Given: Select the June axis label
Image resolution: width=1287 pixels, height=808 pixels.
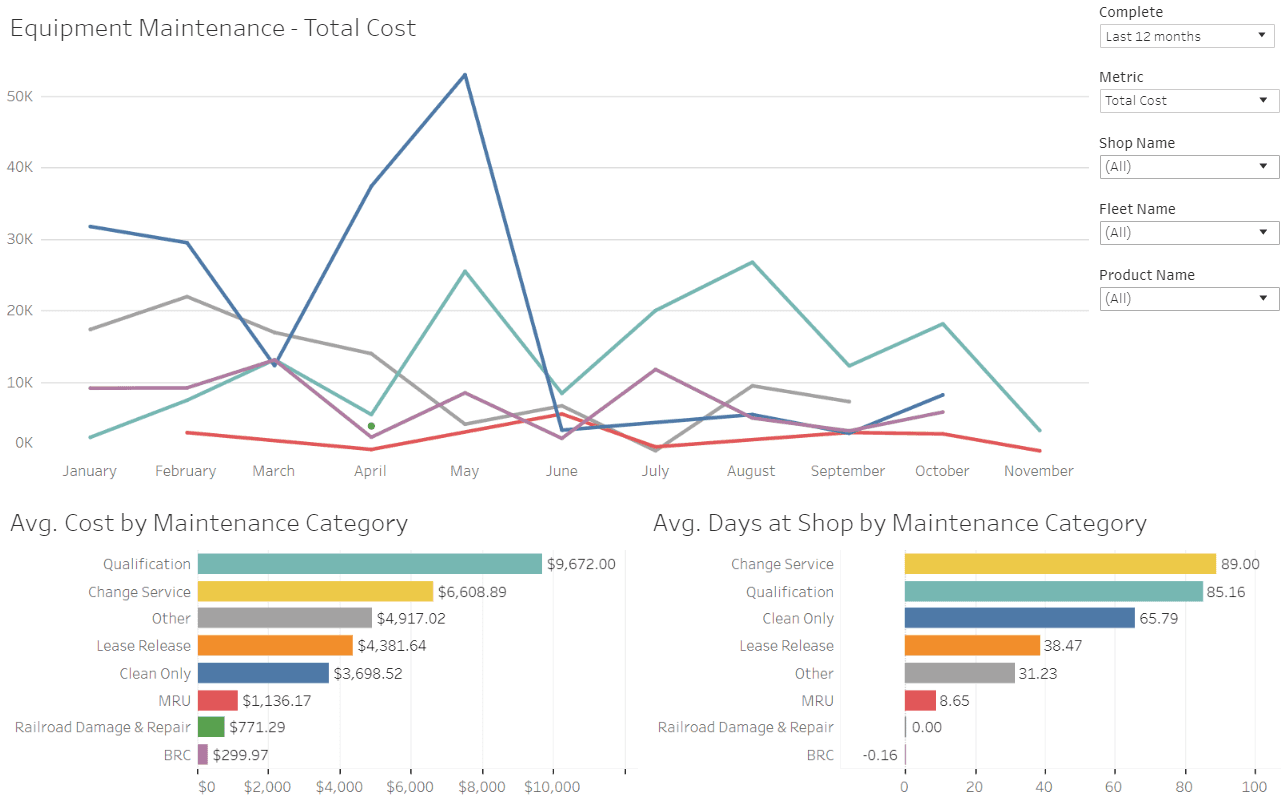Looking at the screenshot, I should click(x=561, y=470).
